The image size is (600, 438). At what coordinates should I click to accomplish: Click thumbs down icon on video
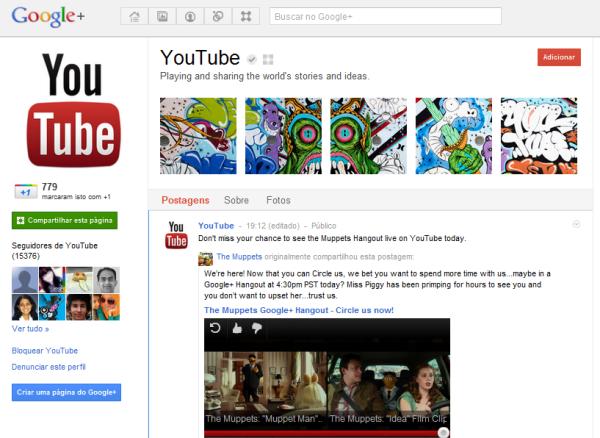tap(257, 328)
